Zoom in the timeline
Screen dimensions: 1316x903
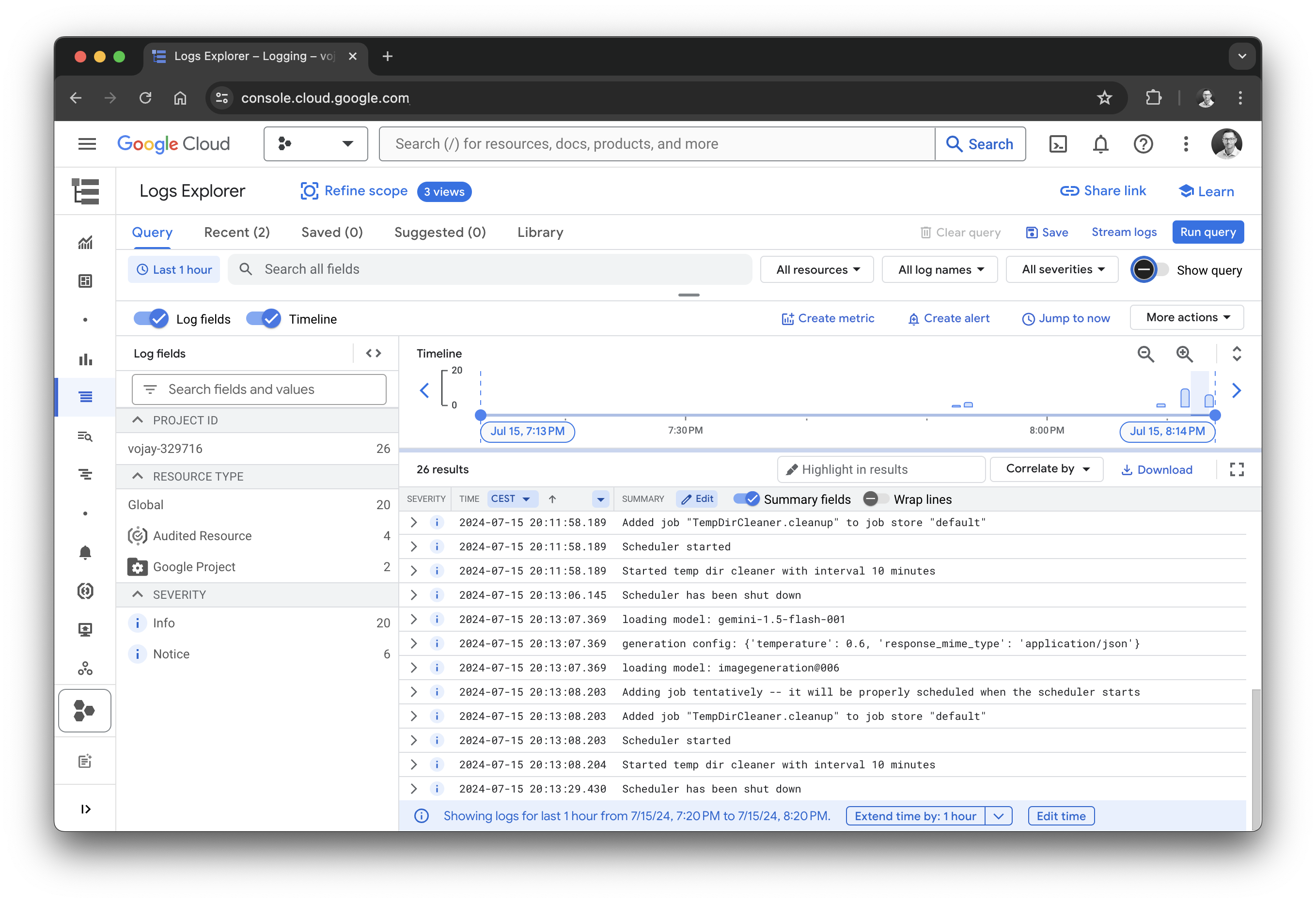pyautogui.click(x=1184, y=354)
